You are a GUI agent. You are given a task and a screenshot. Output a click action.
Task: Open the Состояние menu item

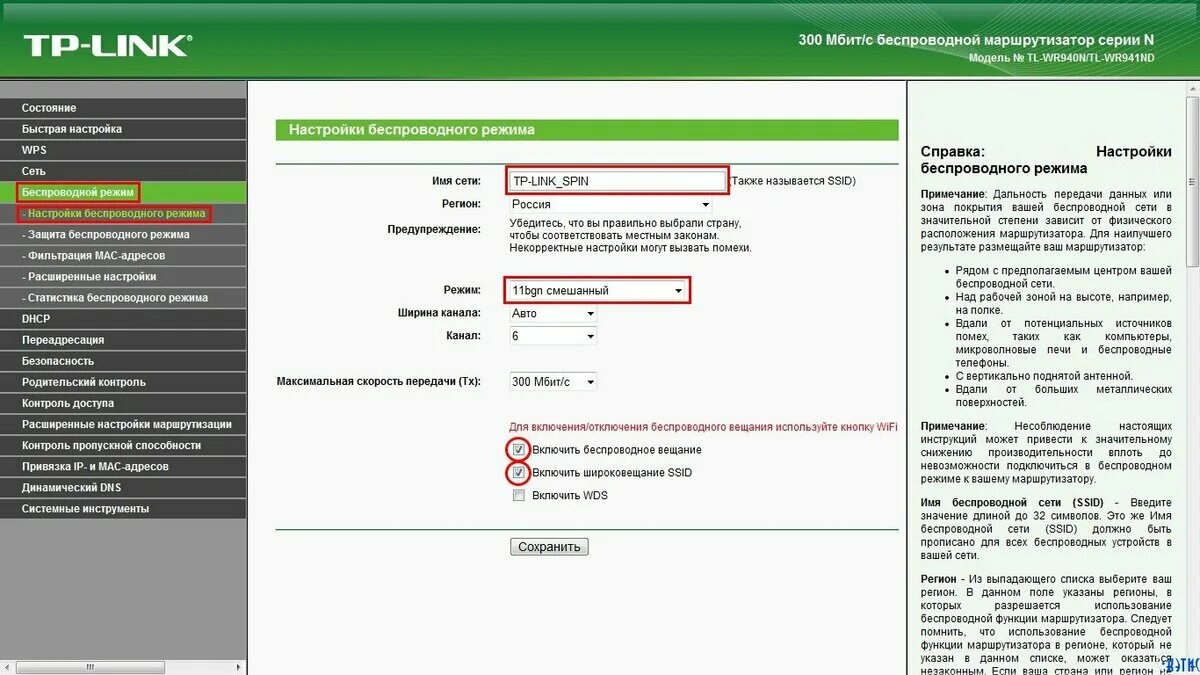click(122, 108)
